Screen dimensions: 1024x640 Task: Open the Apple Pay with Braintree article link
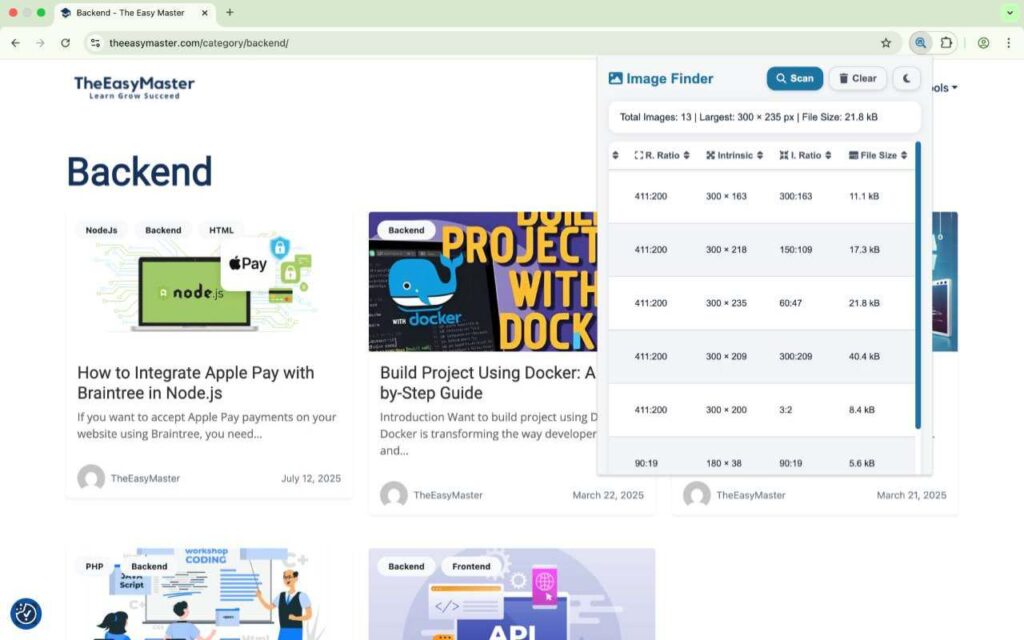(x=196, y=382)
